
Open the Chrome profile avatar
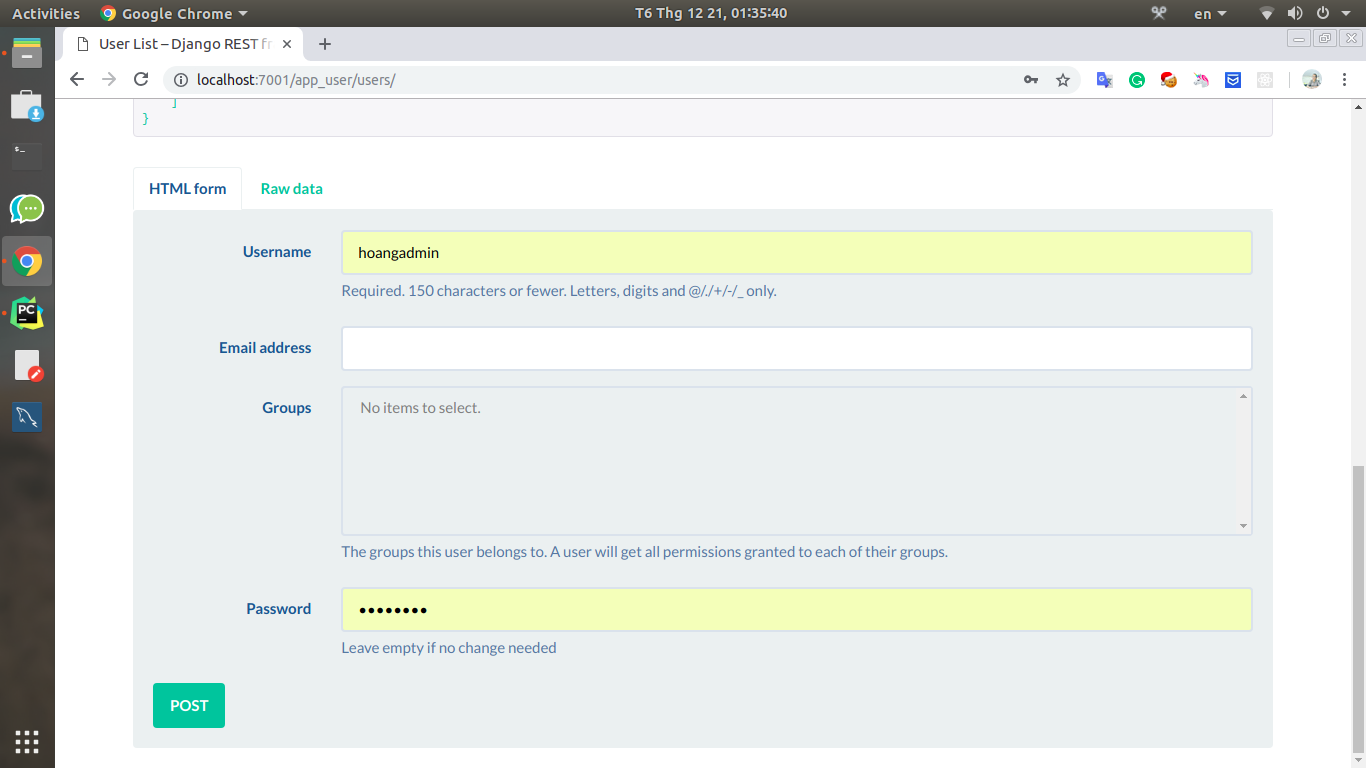tap(1312, 80)
